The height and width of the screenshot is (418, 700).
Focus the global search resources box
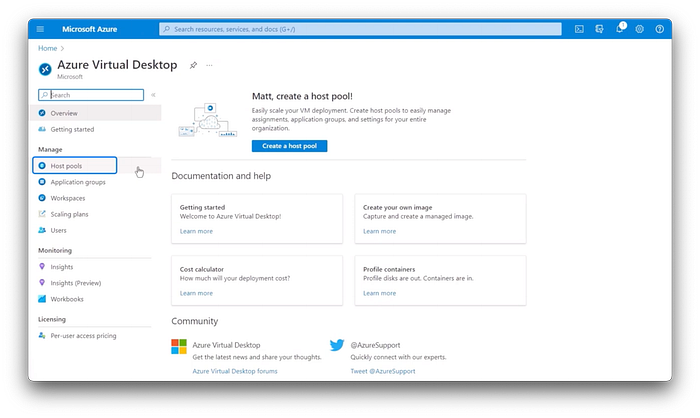click(360, 29)
